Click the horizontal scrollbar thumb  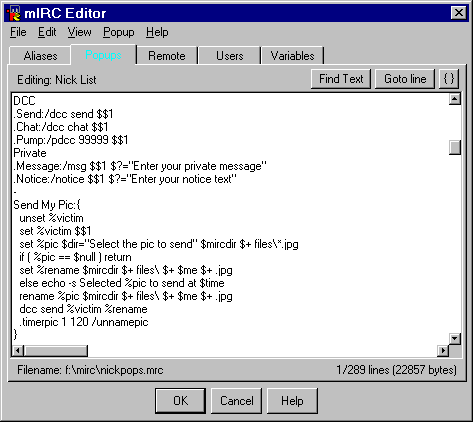[x=56, y=351]
